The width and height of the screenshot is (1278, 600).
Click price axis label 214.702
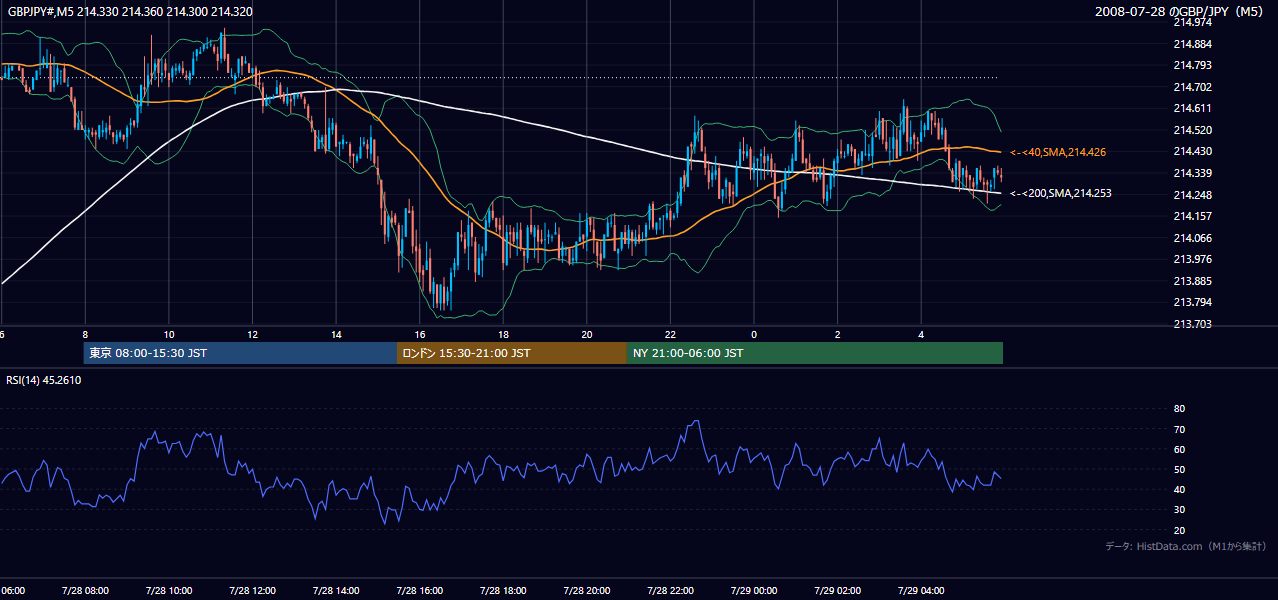point(1191,87)
